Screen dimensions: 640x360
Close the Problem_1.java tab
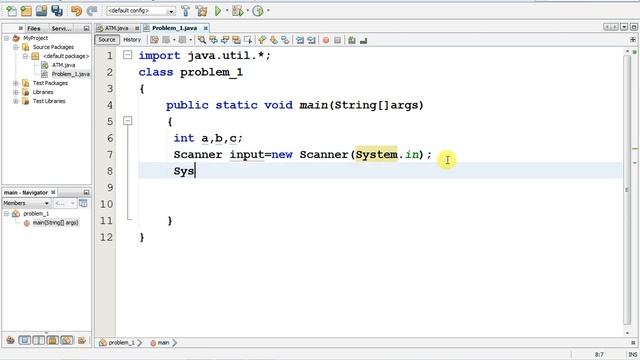(206, 28)
